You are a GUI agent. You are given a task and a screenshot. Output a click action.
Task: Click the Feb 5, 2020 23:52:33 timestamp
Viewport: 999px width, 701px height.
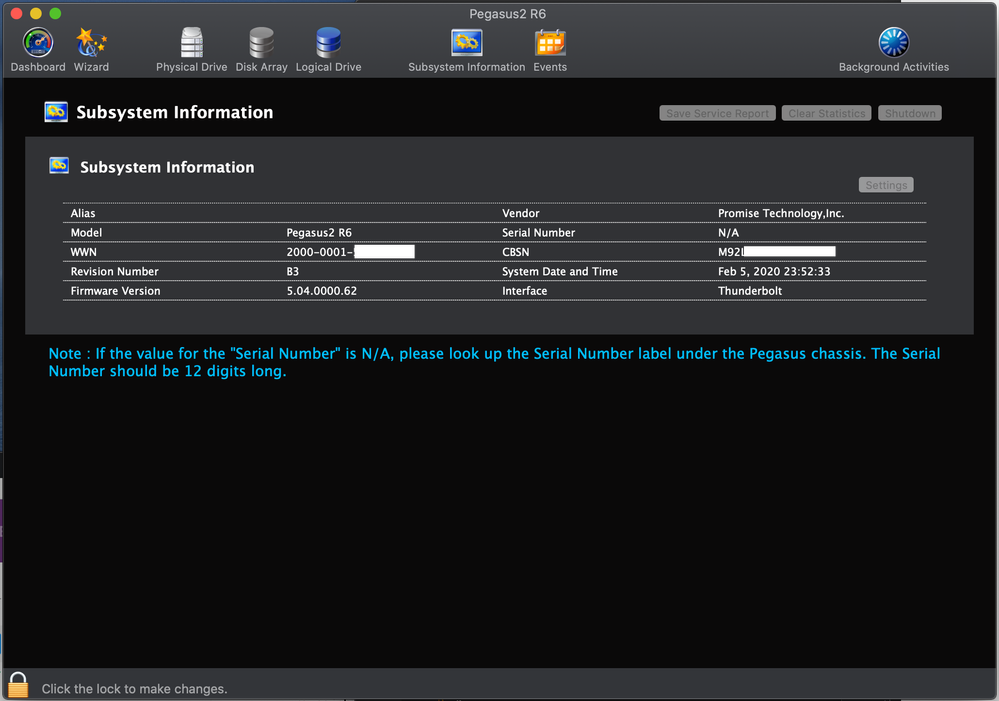point(774,271)
